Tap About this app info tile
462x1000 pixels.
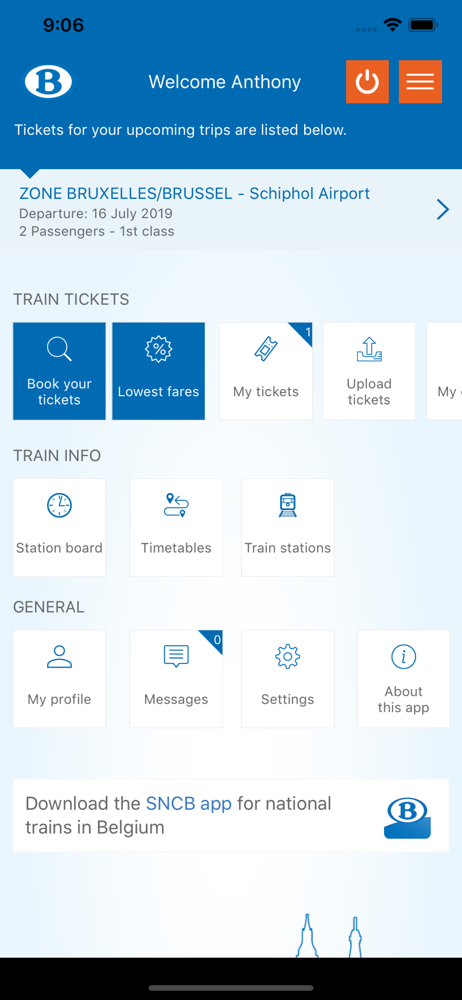tap(403, 679)
